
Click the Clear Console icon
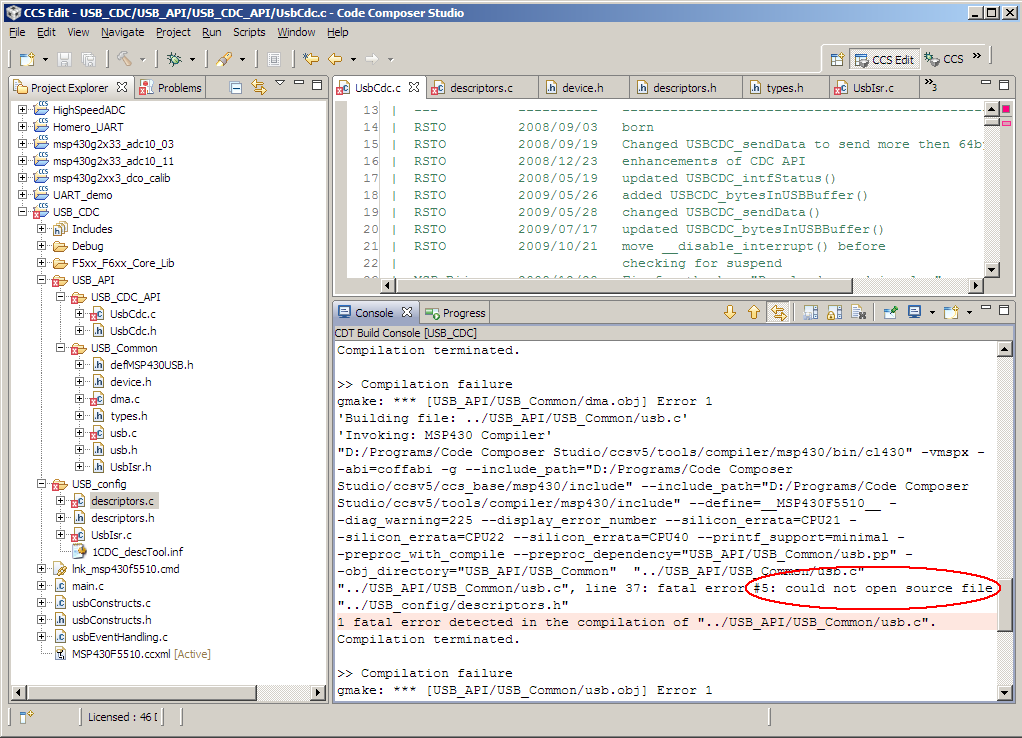point(858,312)
